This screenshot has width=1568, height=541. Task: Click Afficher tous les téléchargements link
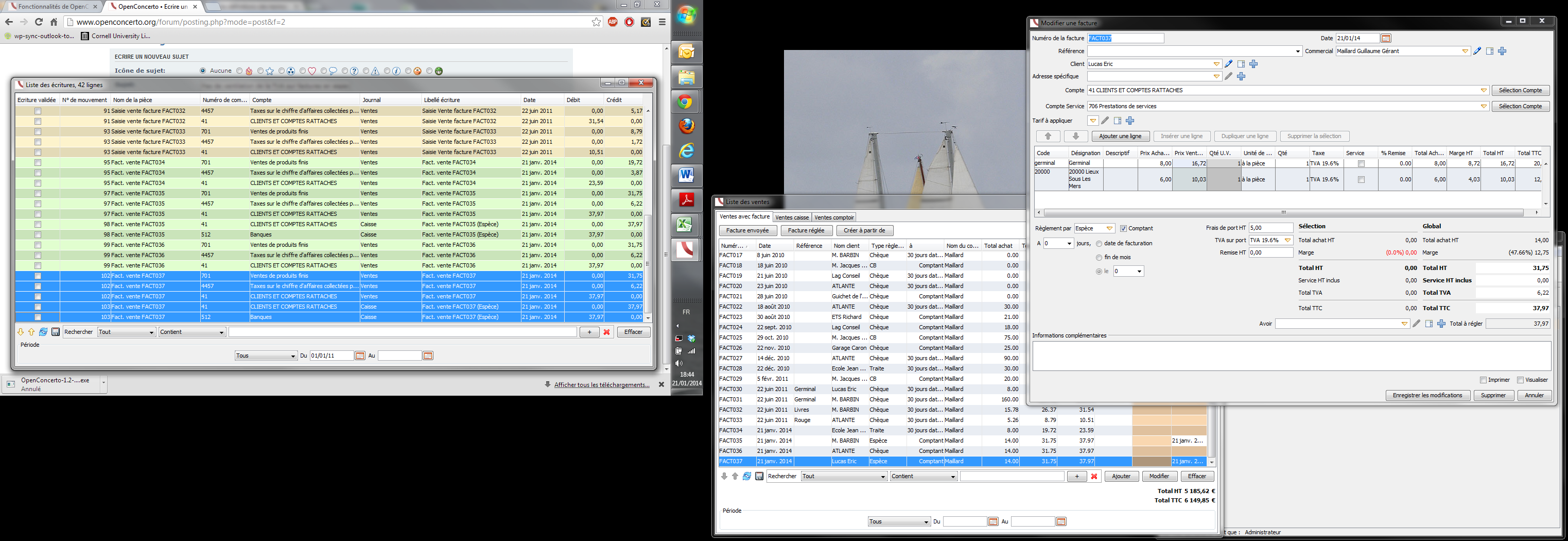pyautogui.click(x=601, y=385)
